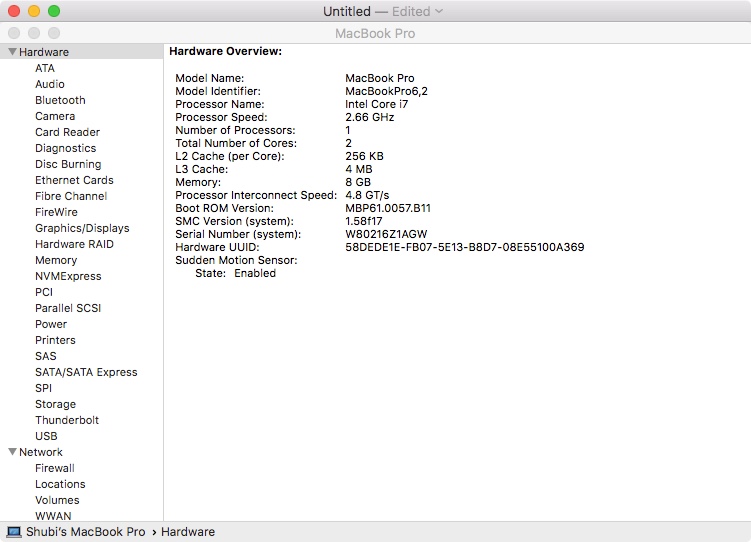The height and width of the screenshot is (542, 751).
Task: Click the Intel Core i7 value
Action: 376,104
